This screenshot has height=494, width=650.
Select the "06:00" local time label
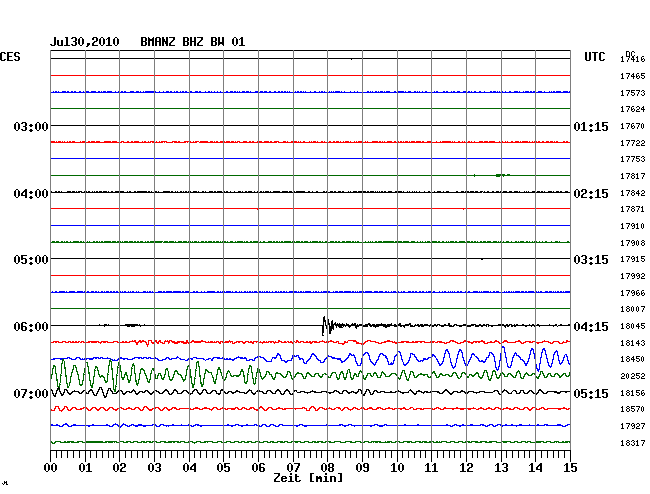31,327
